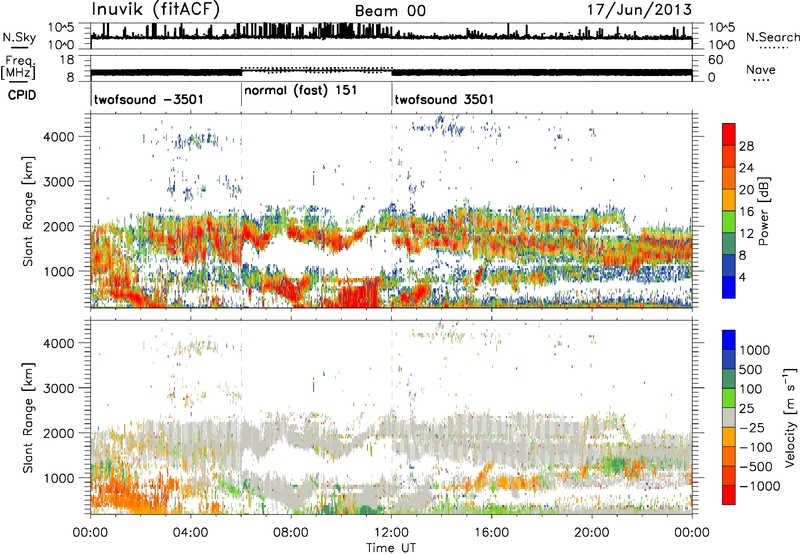Click the "28" power scale value
800x554 pixels.
pos(746,146)
